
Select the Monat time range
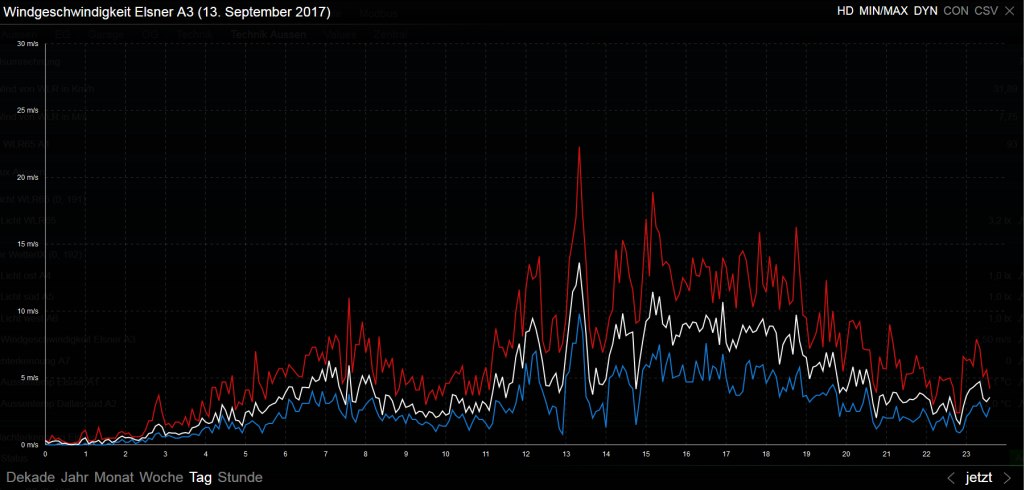(114, 478)
